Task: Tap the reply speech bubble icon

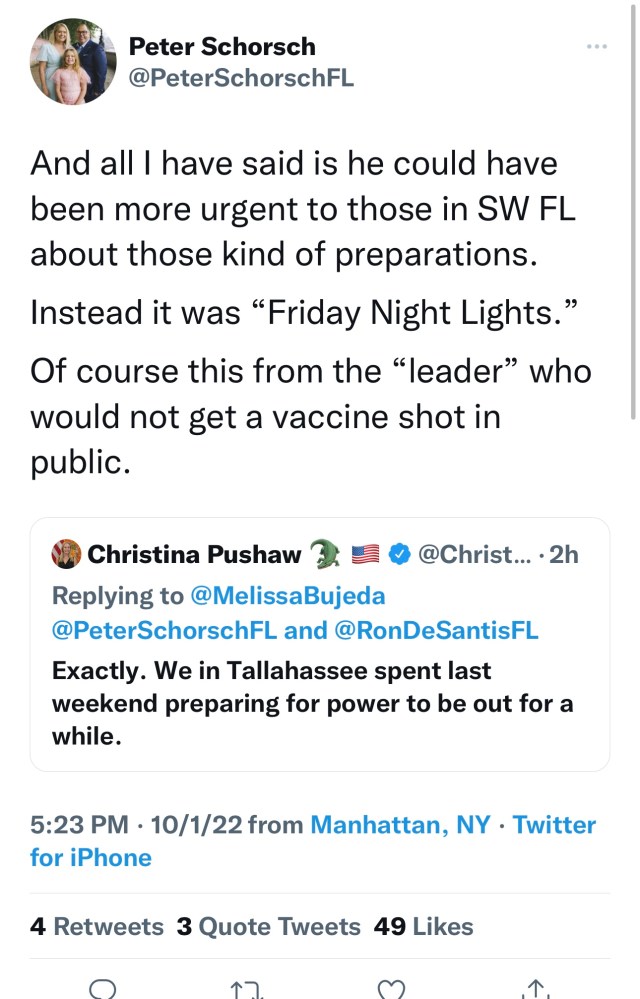Action: point(103,989)
